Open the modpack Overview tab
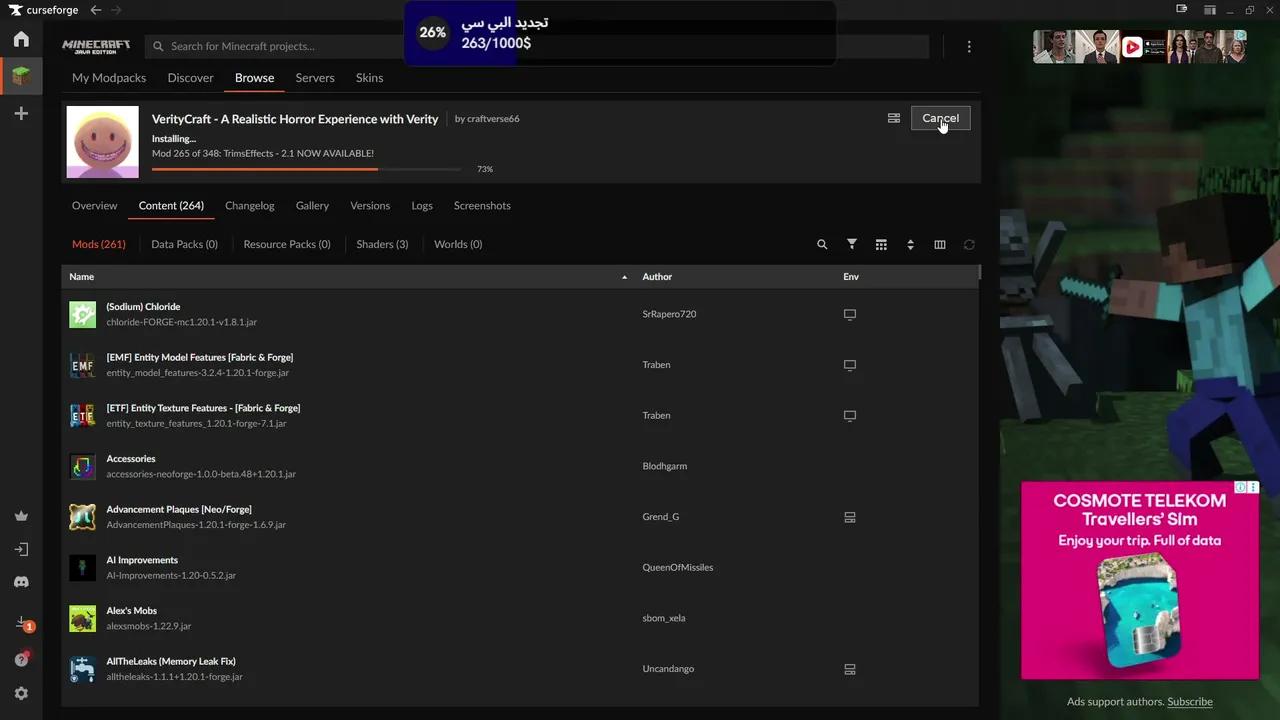Image resolution: width=1280 pixels, height=720 pixels. tap(95, 206)
